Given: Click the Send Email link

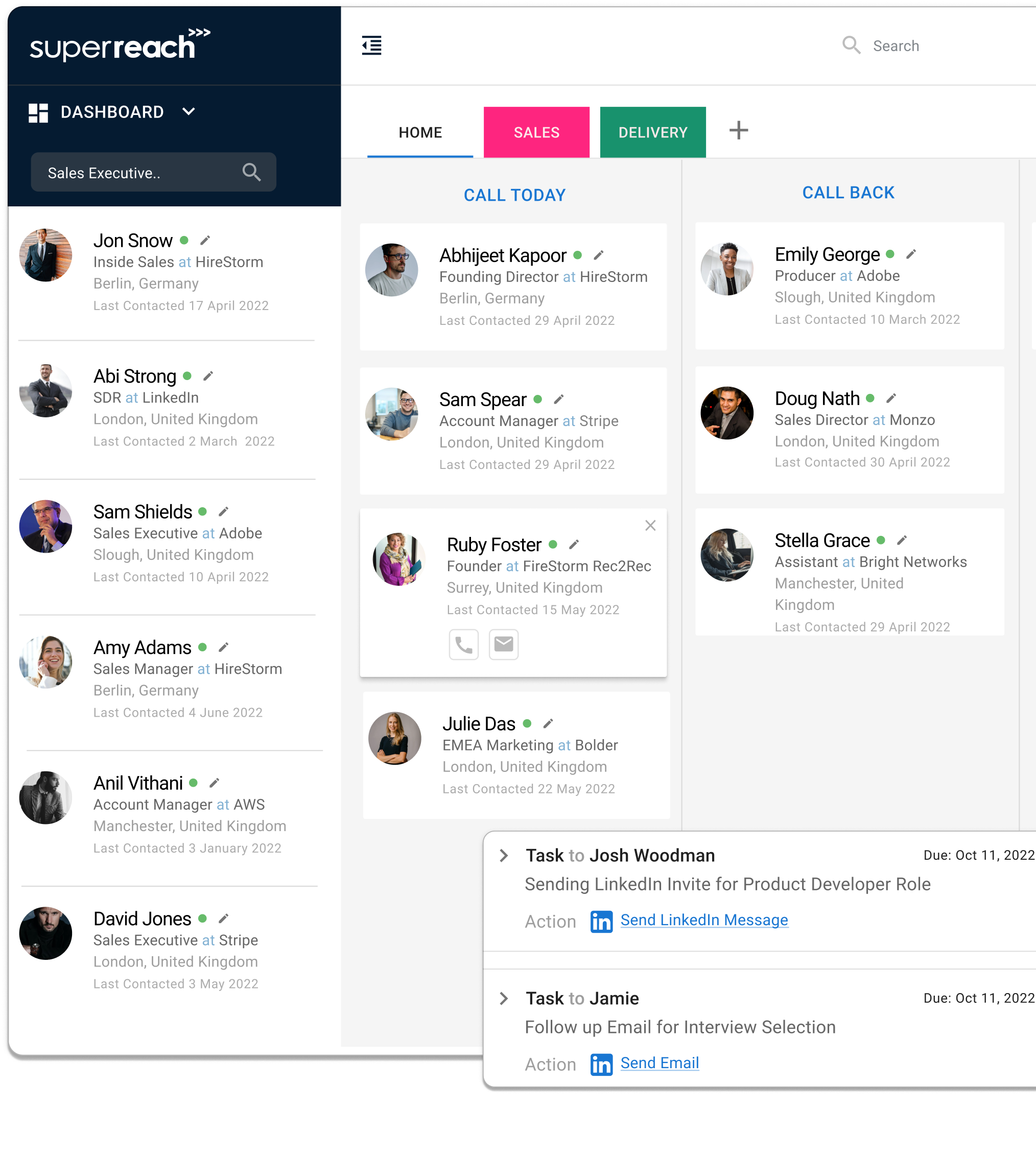Looking at the screenshot, I should (659, 1063).
